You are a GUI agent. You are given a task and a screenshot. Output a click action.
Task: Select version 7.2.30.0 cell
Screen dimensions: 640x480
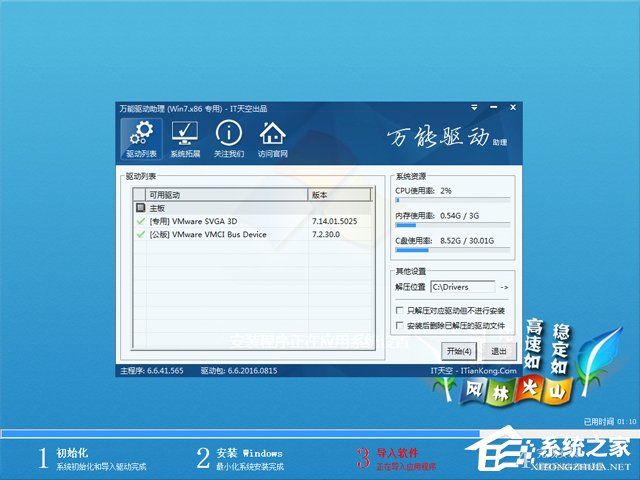click(x=326, y=234)
